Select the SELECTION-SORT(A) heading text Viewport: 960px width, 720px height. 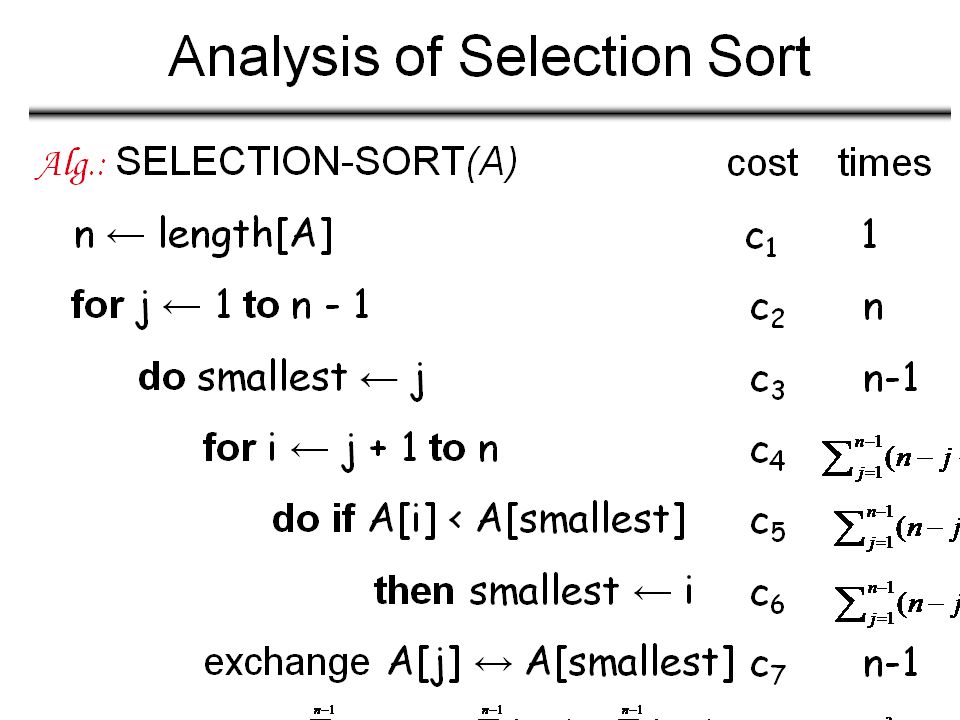coord(317,163)
